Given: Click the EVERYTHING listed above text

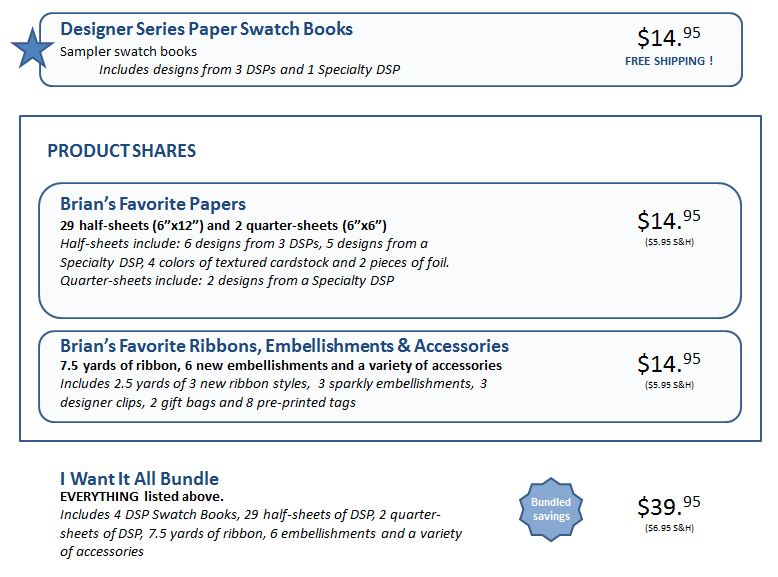Looking at the screenshot, I should click(x=142, y=497).
